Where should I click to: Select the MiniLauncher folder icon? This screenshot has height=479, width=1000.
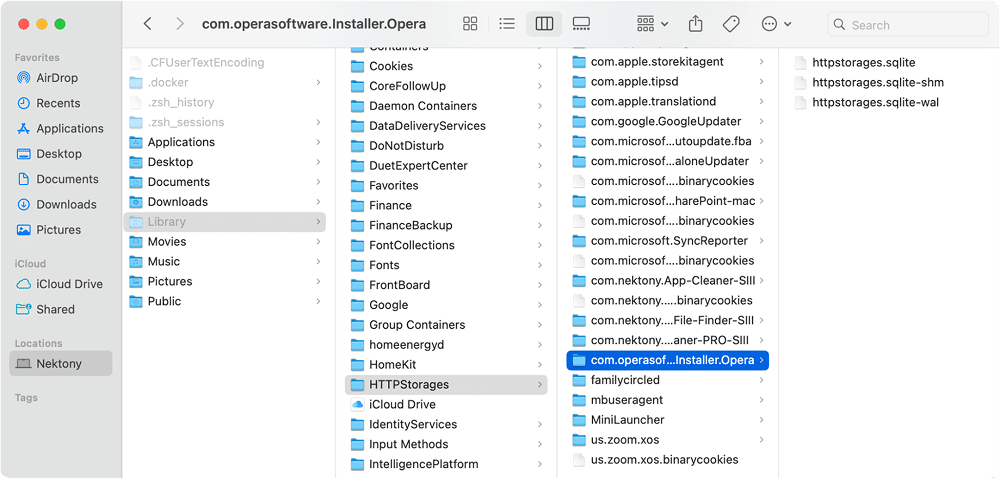579,420
